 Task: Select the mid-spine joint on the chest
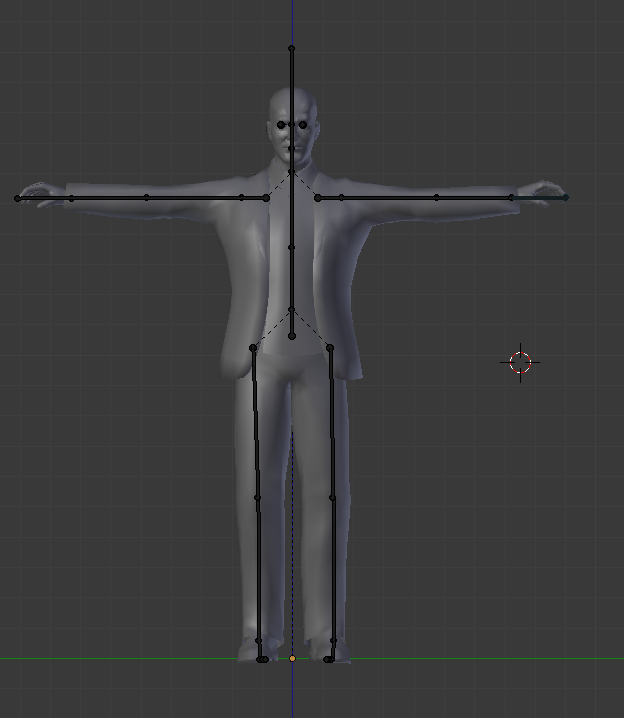(291, 247)
